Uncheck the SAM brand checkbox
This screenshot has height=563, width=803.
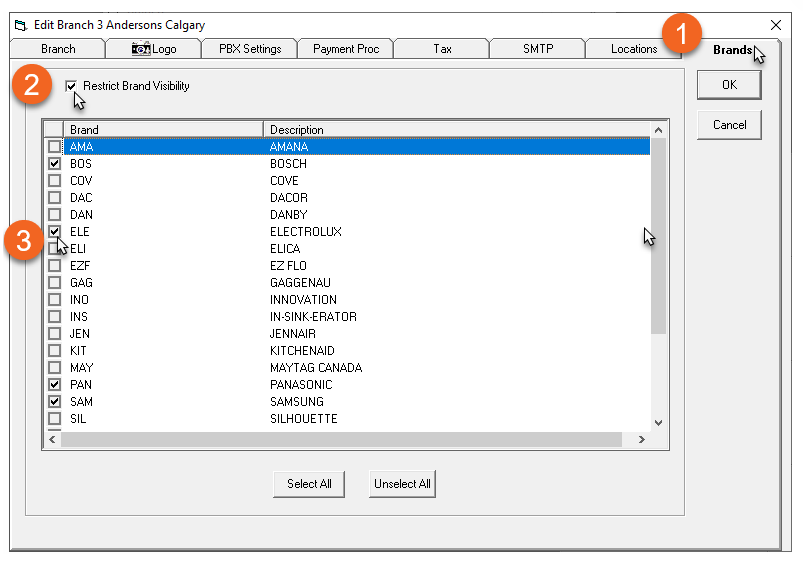54,401
